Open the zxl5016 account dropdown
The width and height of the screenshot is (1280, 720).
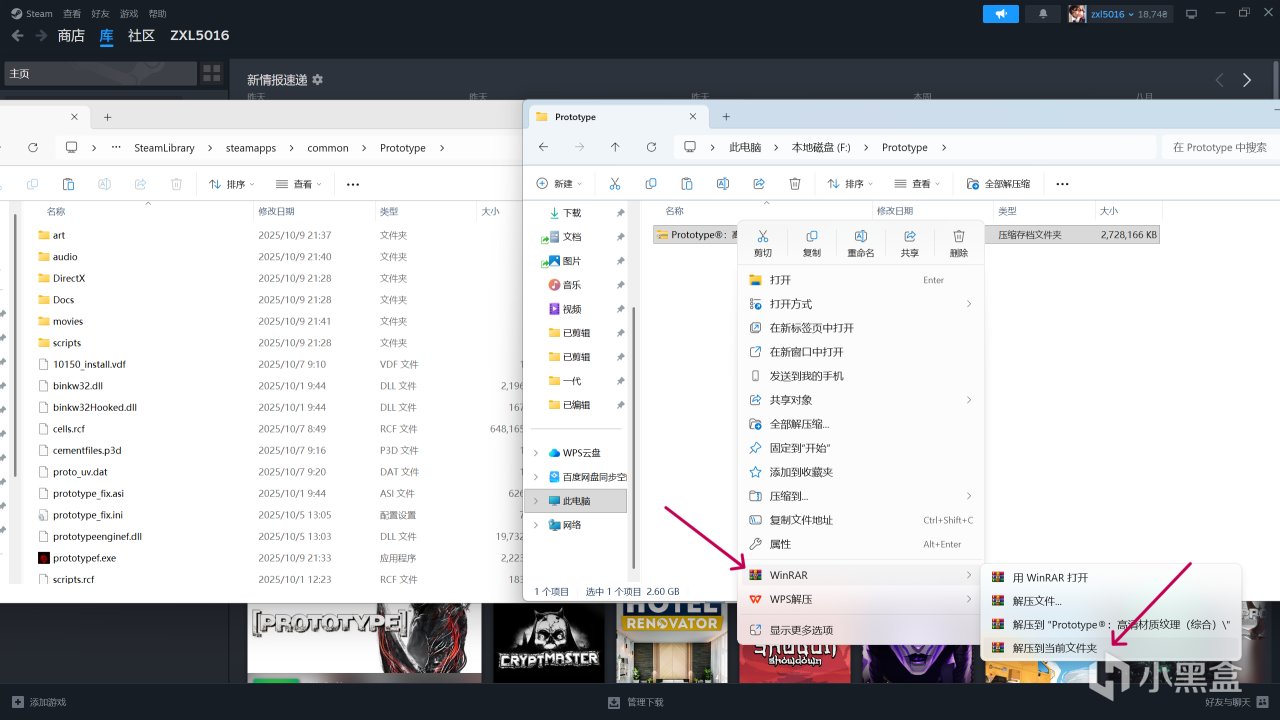click(x=1119, y=14)
